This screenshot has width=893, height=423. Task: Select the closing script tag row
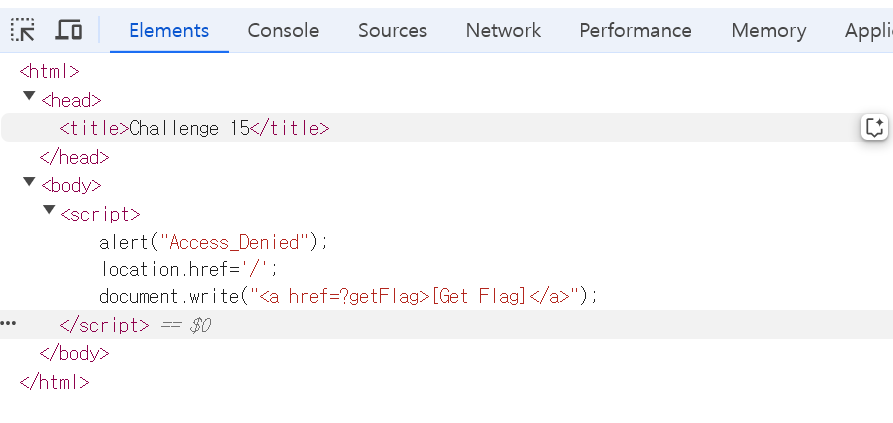(x=446, y=325)
